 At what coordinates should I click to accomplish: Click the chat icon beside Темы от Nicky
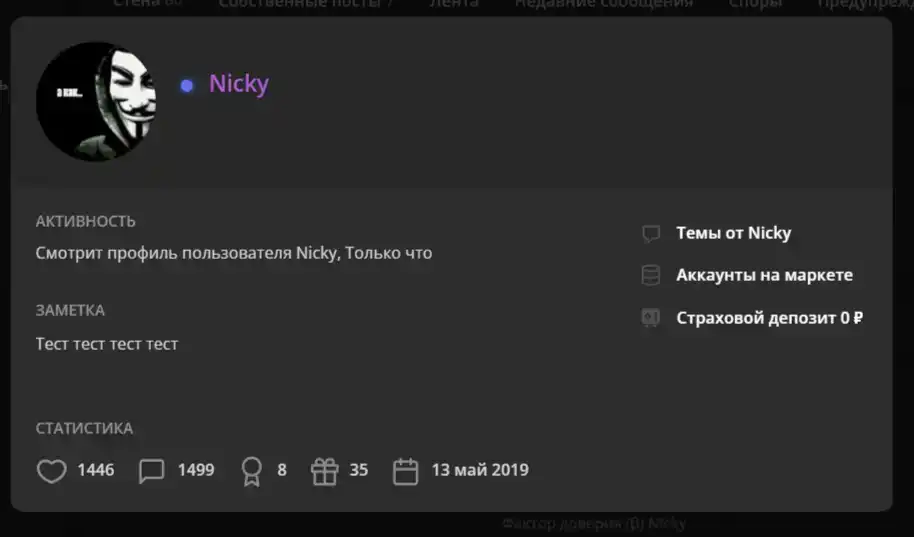coord(651,234)
